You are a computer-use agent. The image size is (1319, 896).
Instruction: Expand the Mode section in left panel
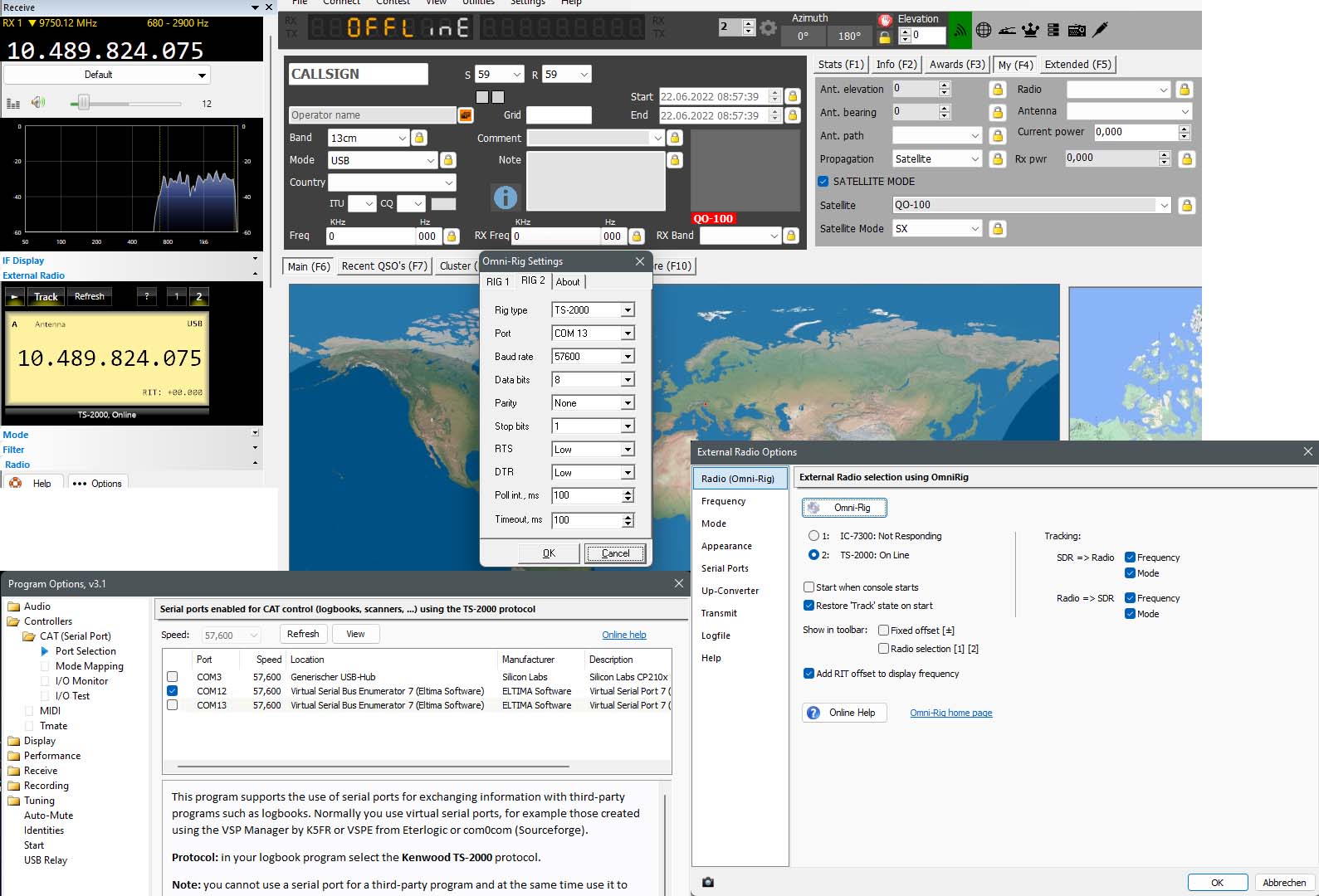click(255, 432)
